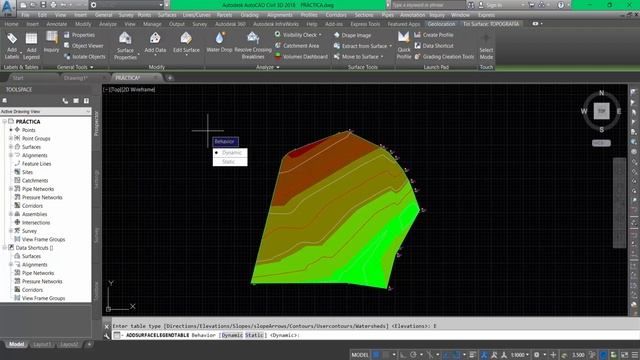640x360 pixels.
Task: Open the Prospector vertical tab
Action: (x=97, y=124)
